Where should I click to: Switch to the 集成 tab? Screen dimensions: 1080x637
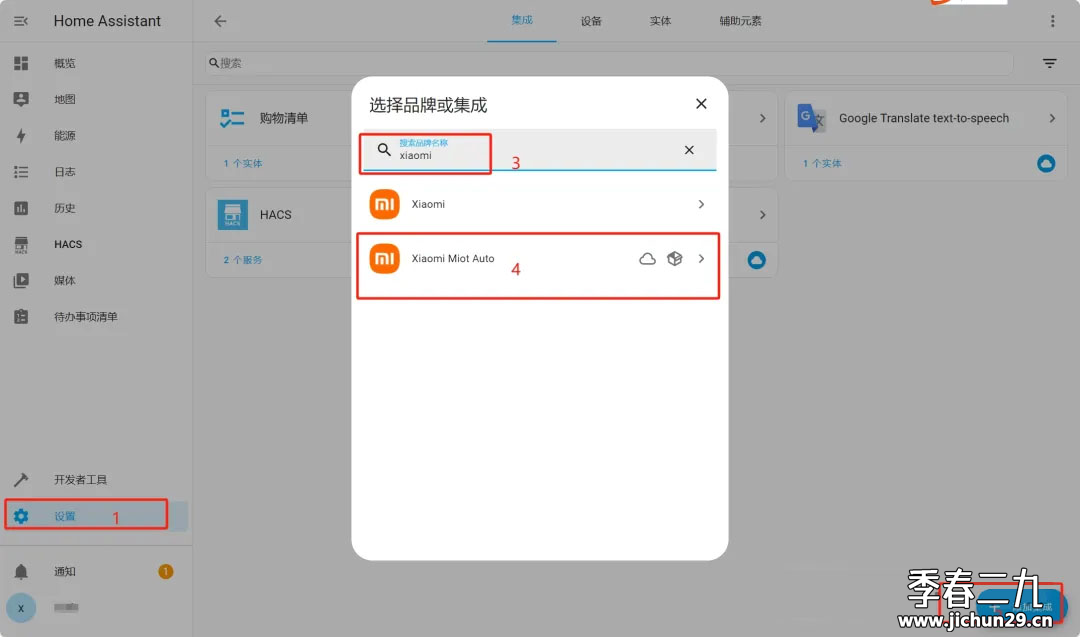click(521, 21)
